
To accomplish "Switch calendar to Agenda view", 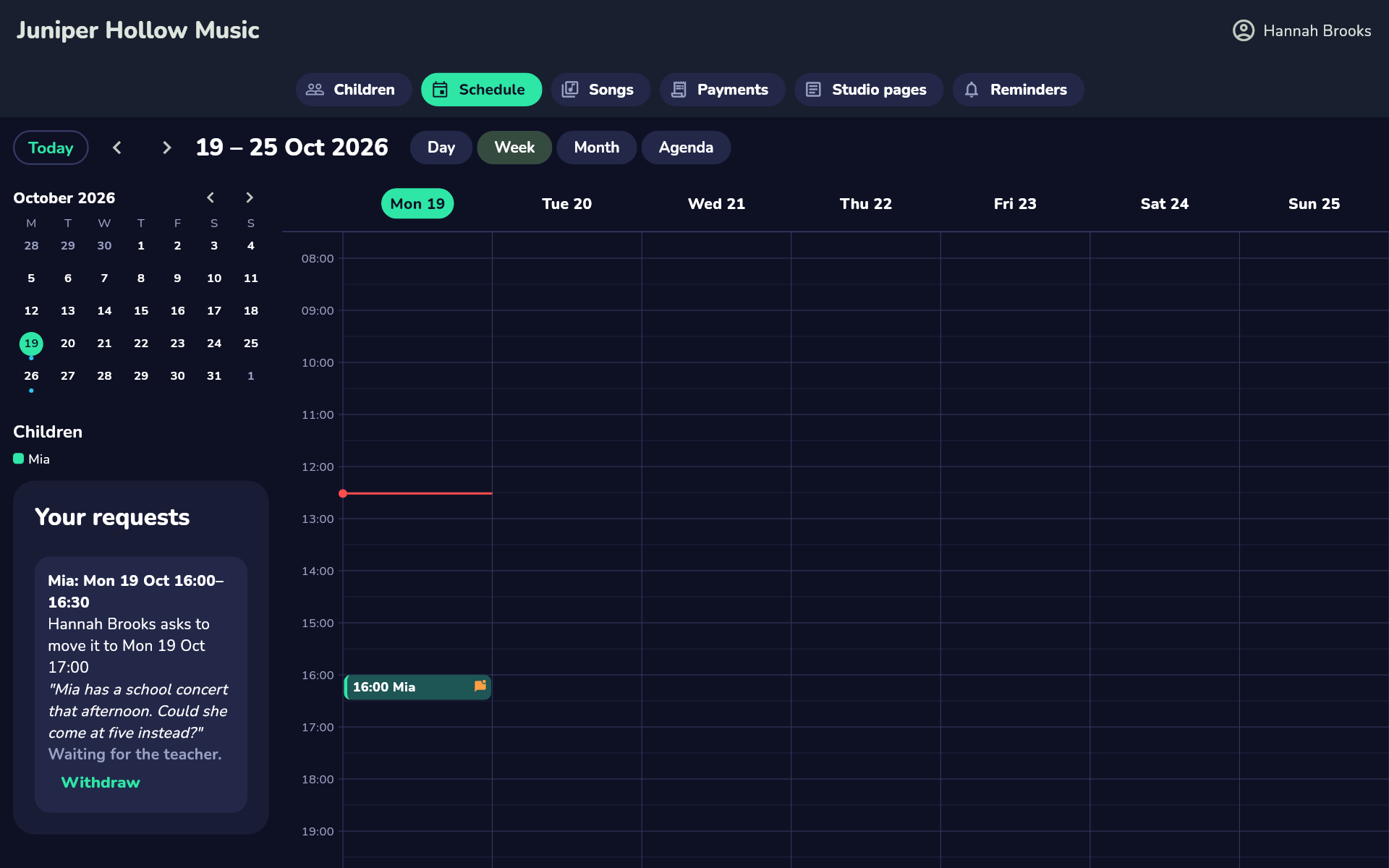I will coord(686,148).
